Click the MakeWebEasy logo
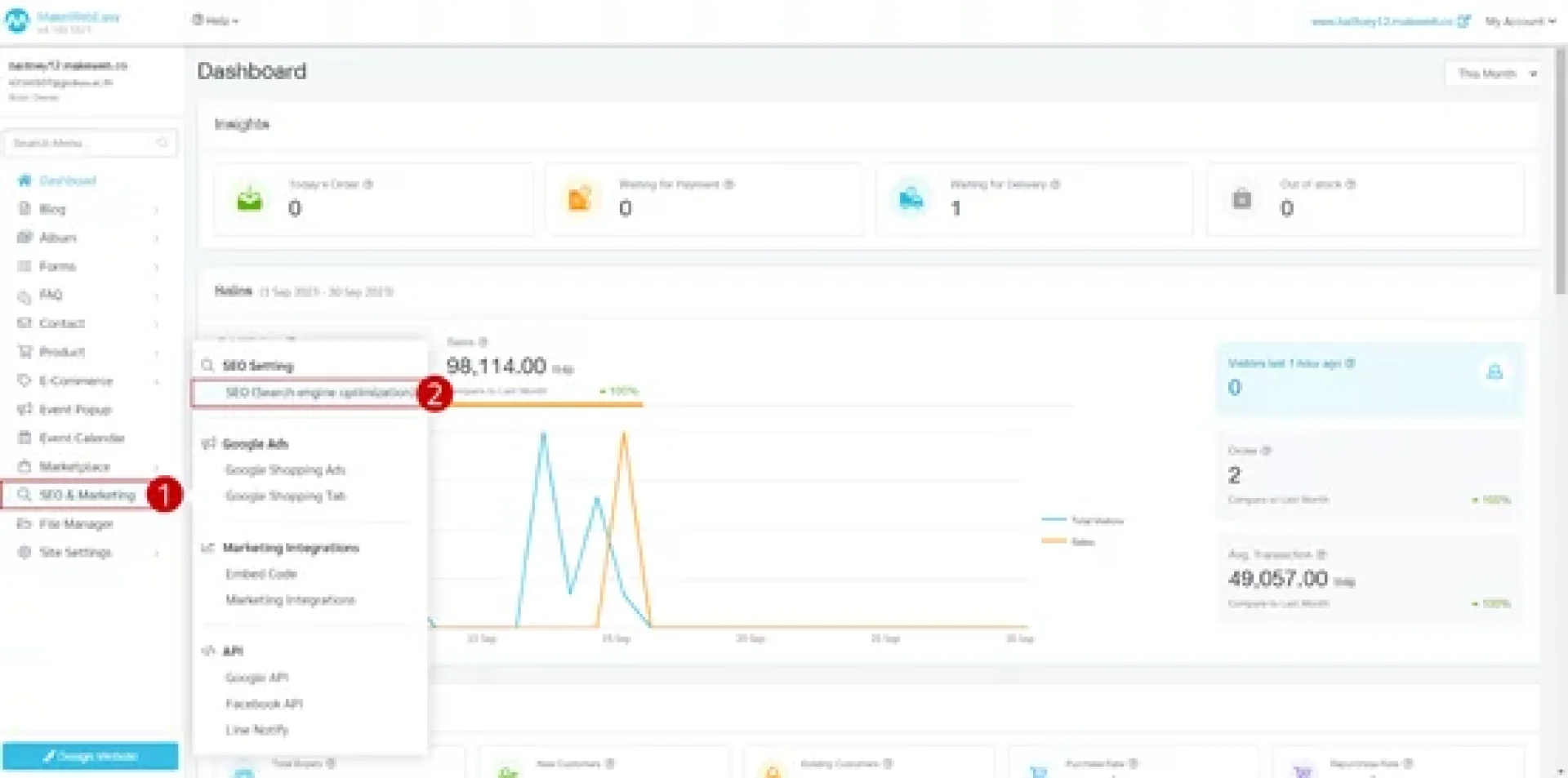The height and width of the screenshot is (778, 1568). [18, 21]
